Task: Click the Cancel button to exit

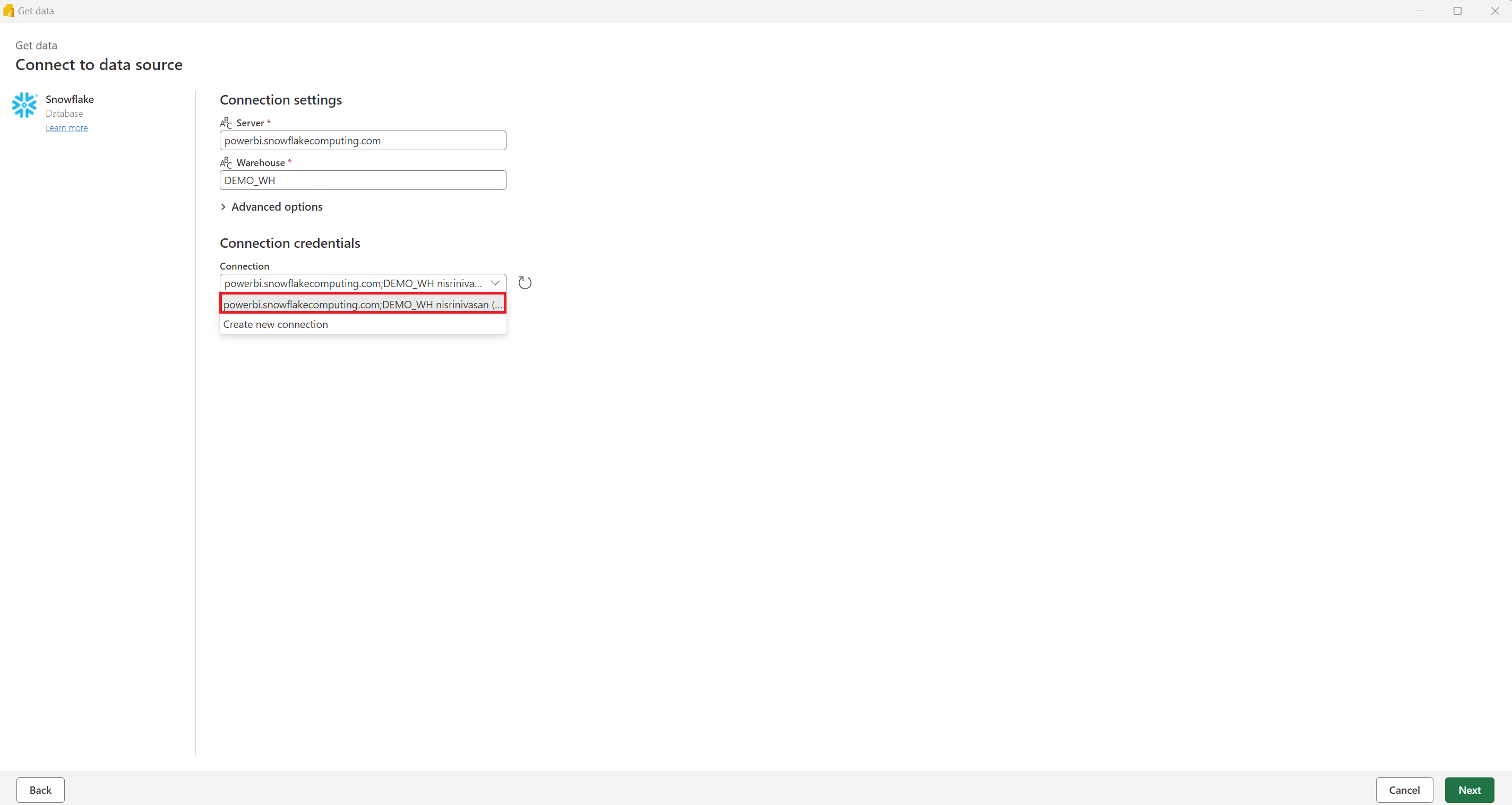Action: click(x=1405, y=789)
